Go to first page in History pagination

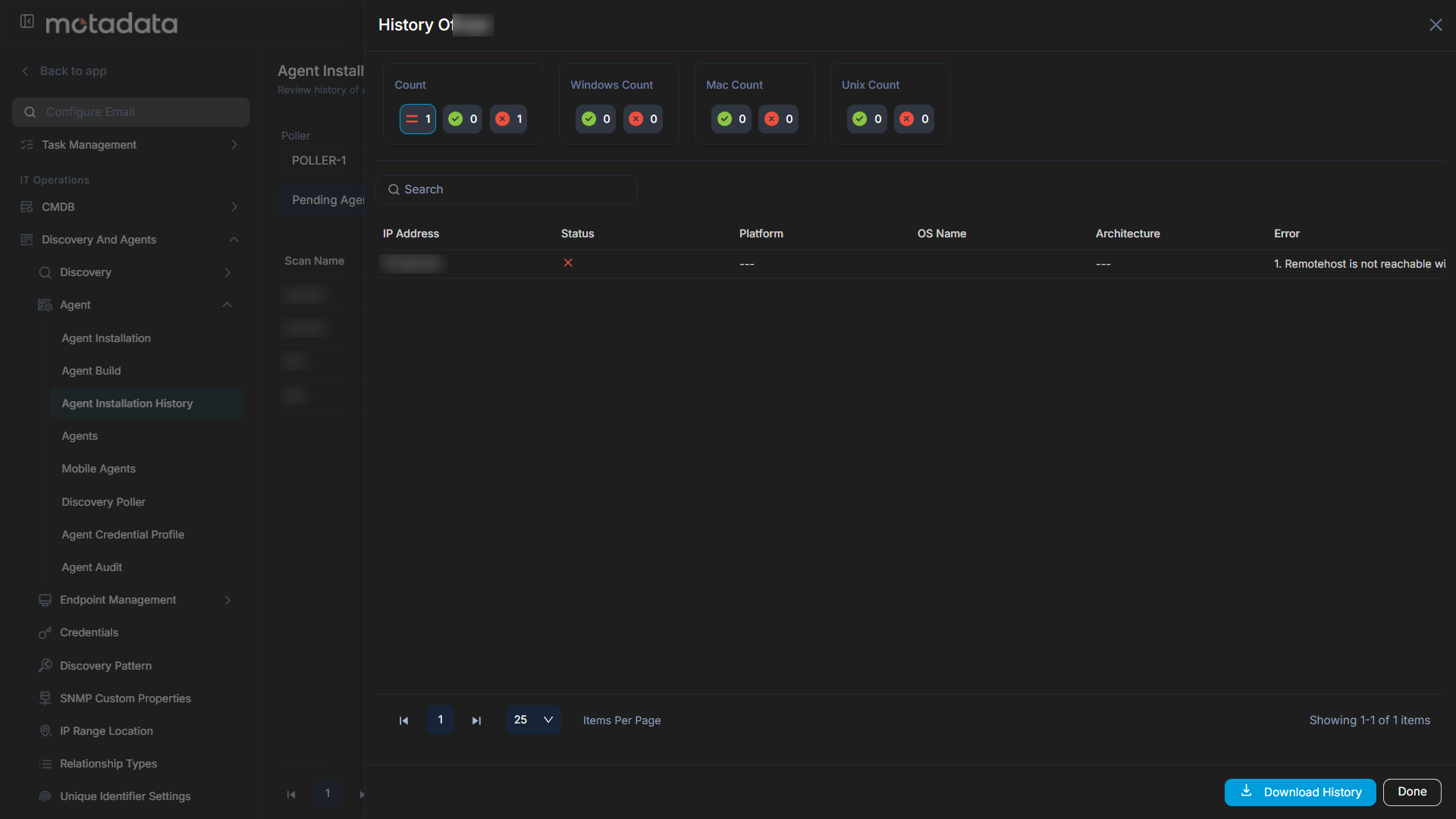pyautogui.click(x=404, y=720)
